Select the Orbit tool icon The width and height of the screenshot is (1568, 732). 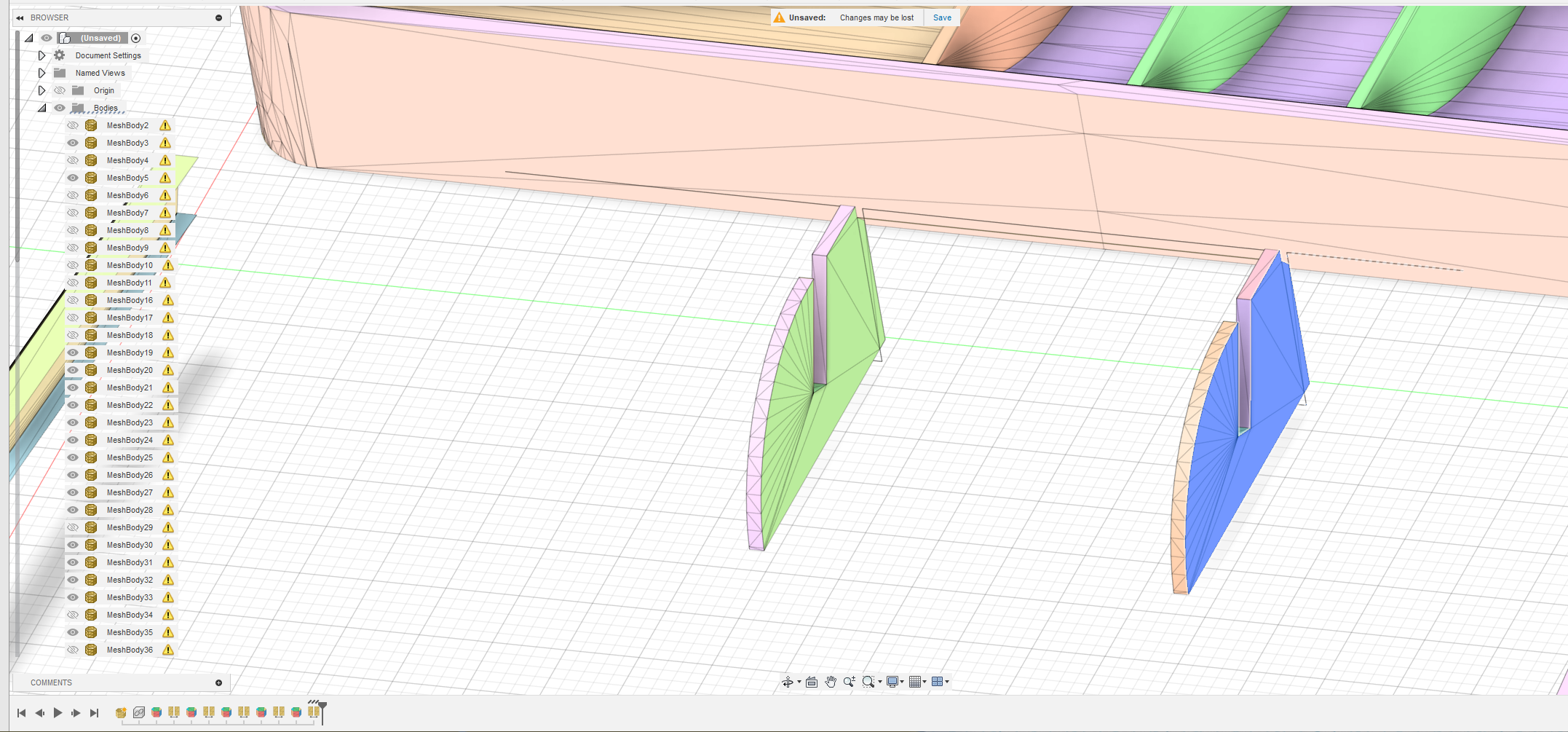(787, 682)
